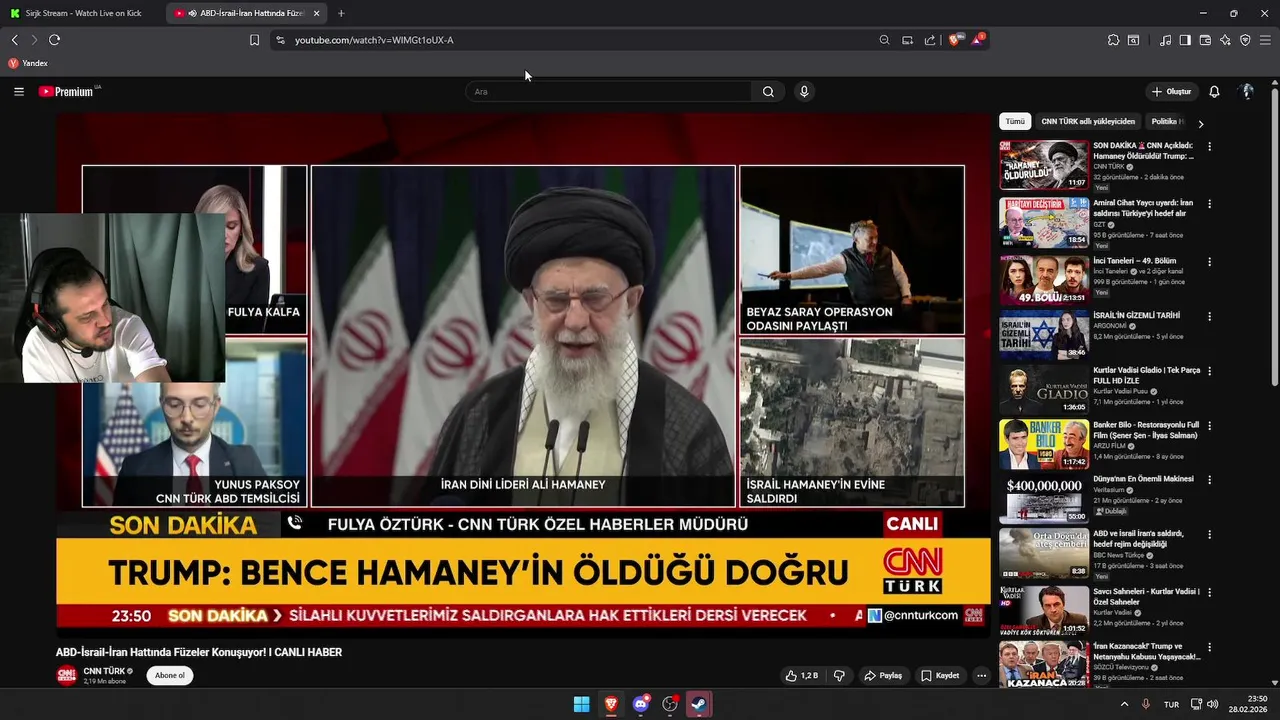Open YouTube notifications bell
The width and height of the screenshot is (1280, 720).
[x=1214, y=91]
